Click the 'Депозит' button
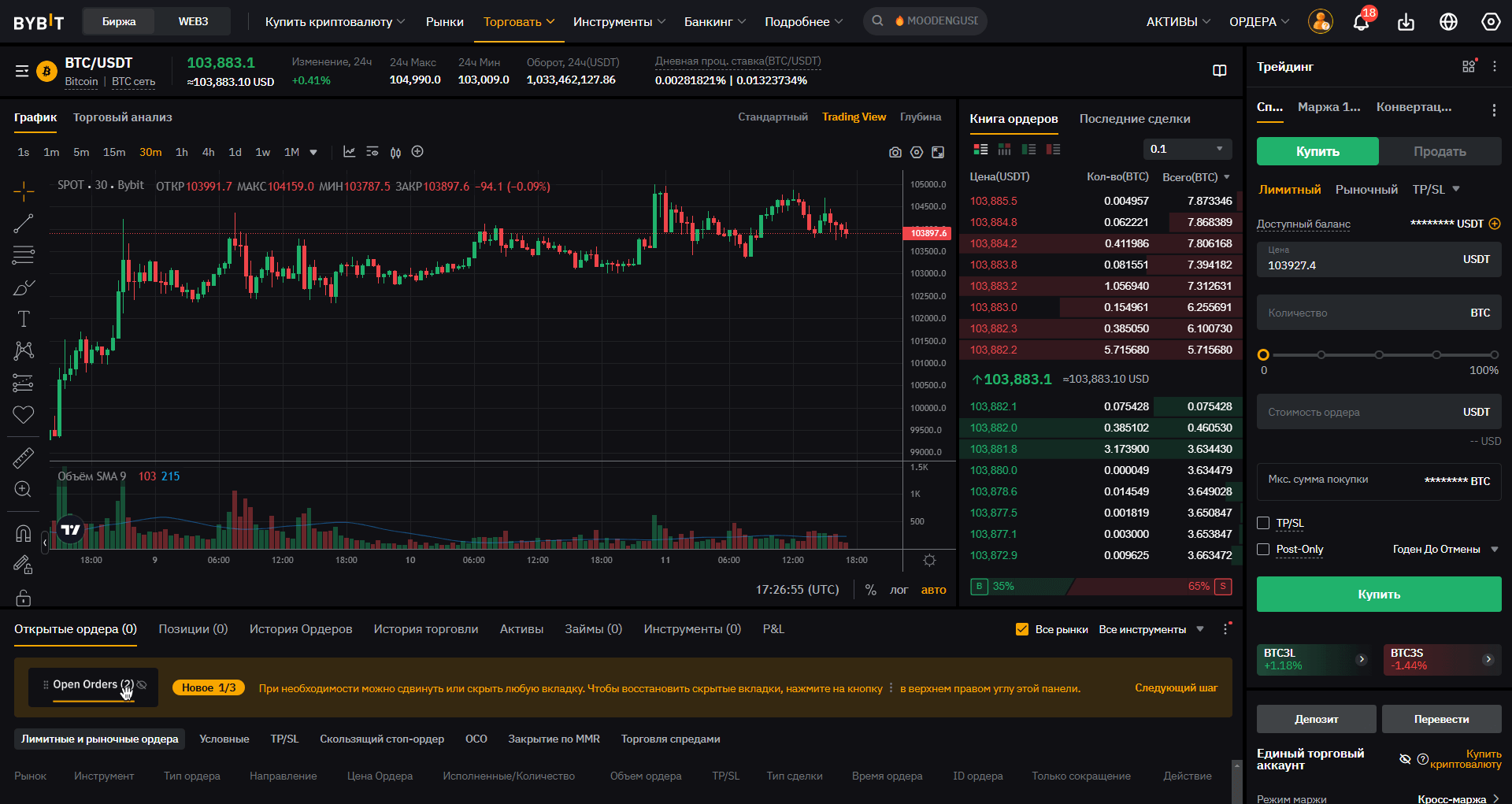The width and height of the screenshot is (1512, 804). [x=1316, y=719]
